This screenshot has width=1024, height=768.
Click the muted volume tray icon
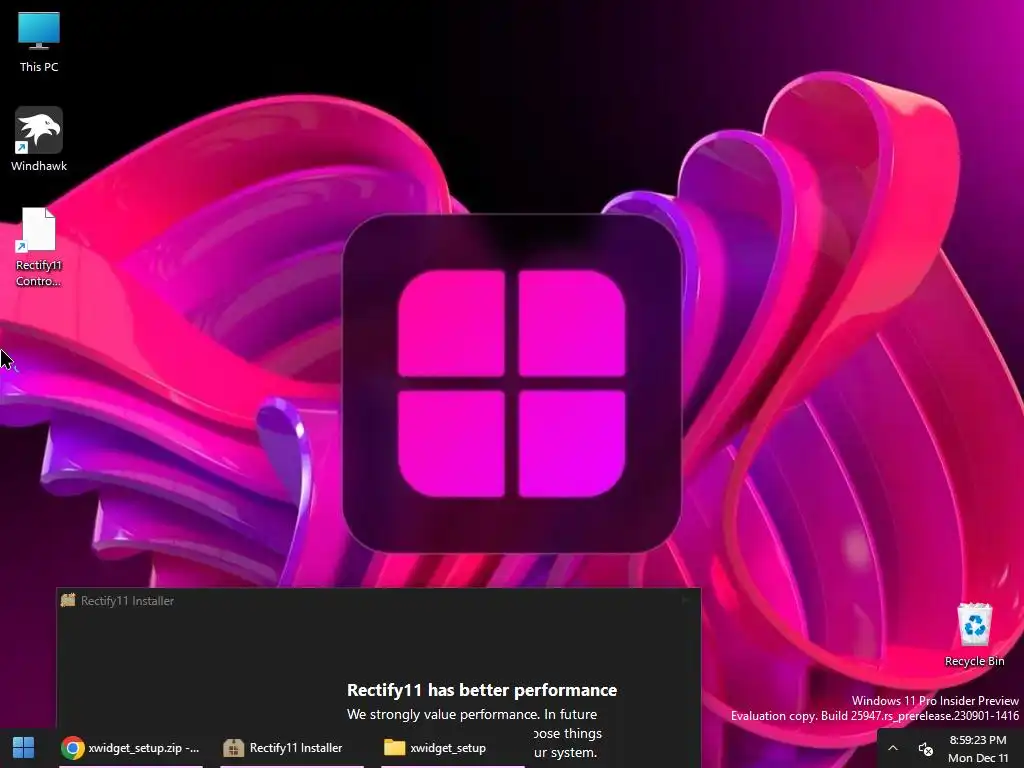pyautogui.click(x=925, y=748)
